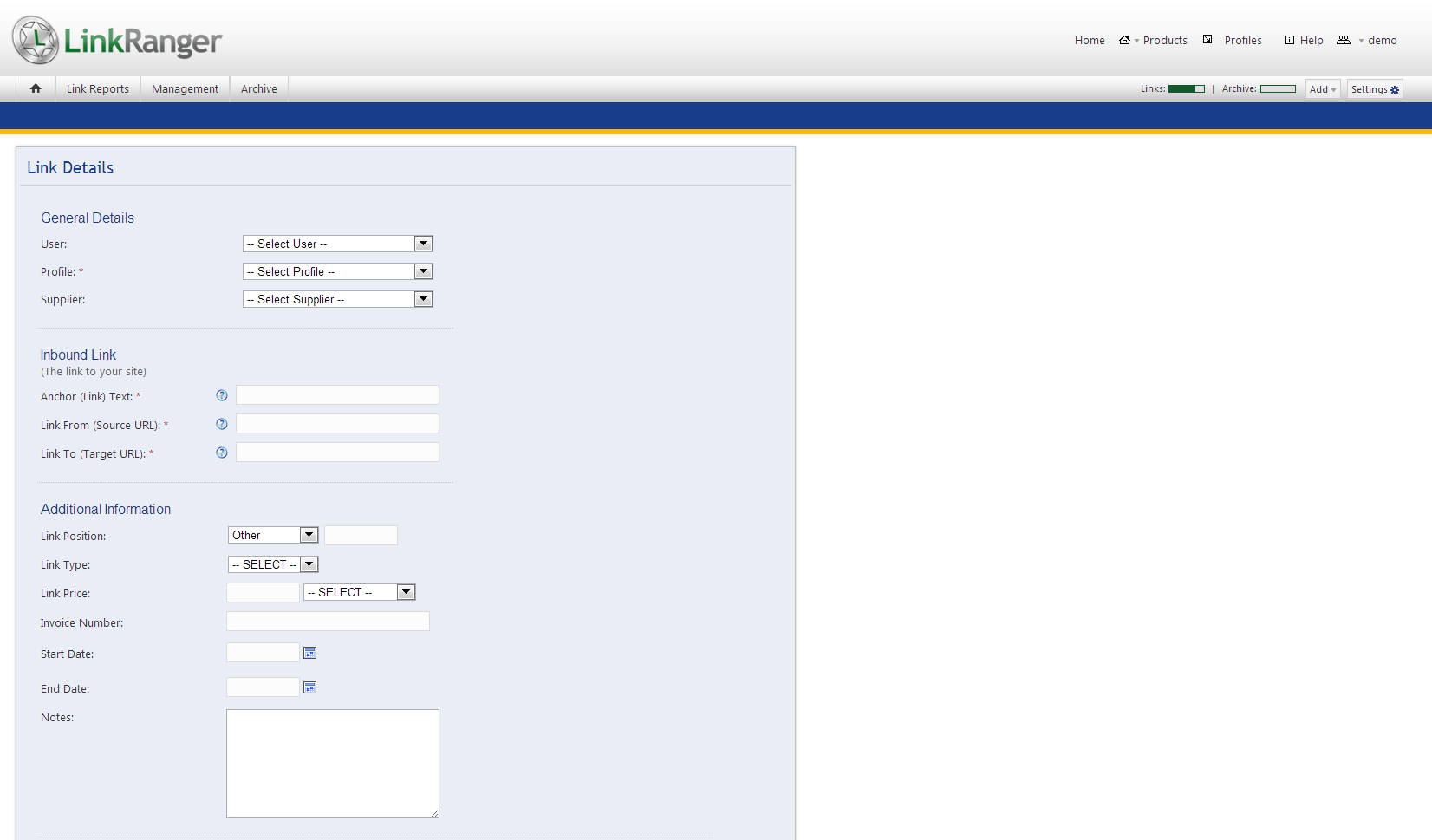
Task: Click the demo user account icon
Action: click(x=1344, y=40)
